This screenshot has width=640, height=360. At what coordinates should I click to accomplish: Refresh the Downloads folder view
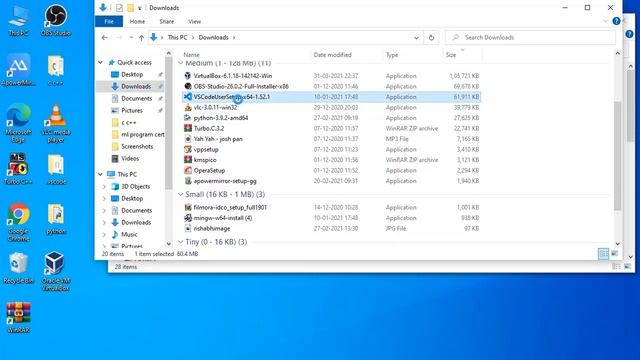(431, 38)
